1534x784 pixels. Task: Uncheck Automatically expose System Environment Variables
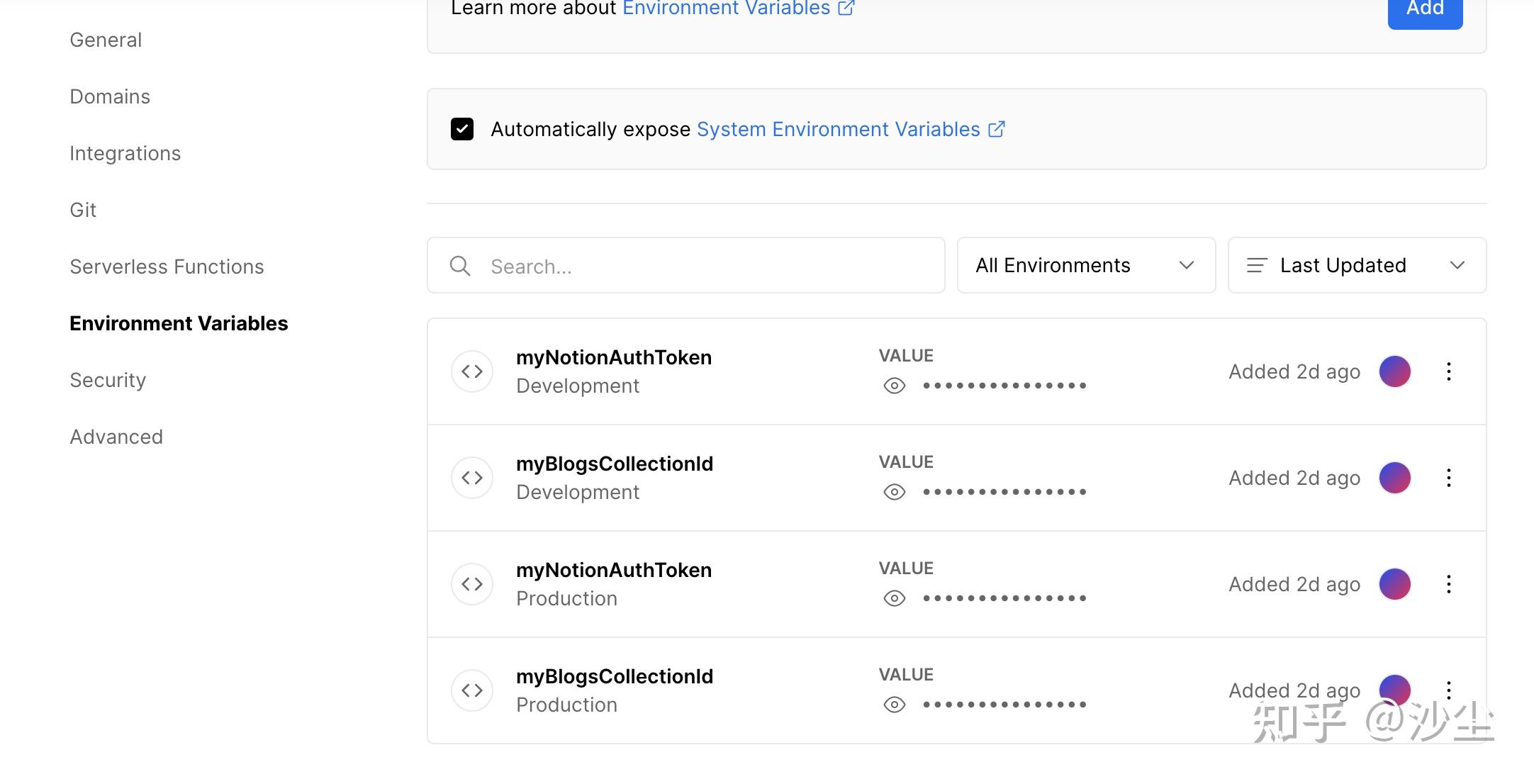462,129
